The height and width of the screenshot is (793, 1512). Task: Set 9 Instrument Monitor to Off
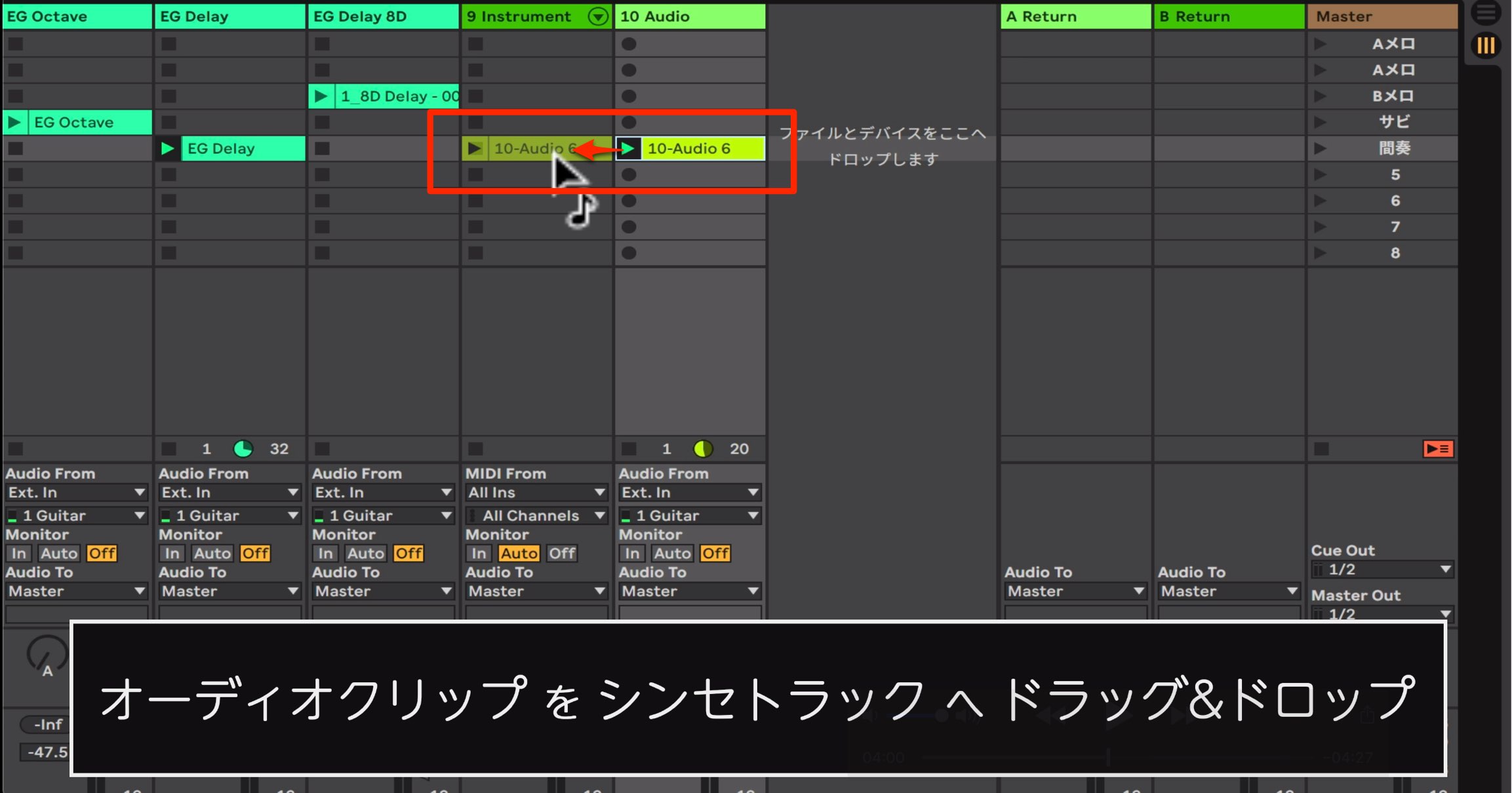[563, 553]
